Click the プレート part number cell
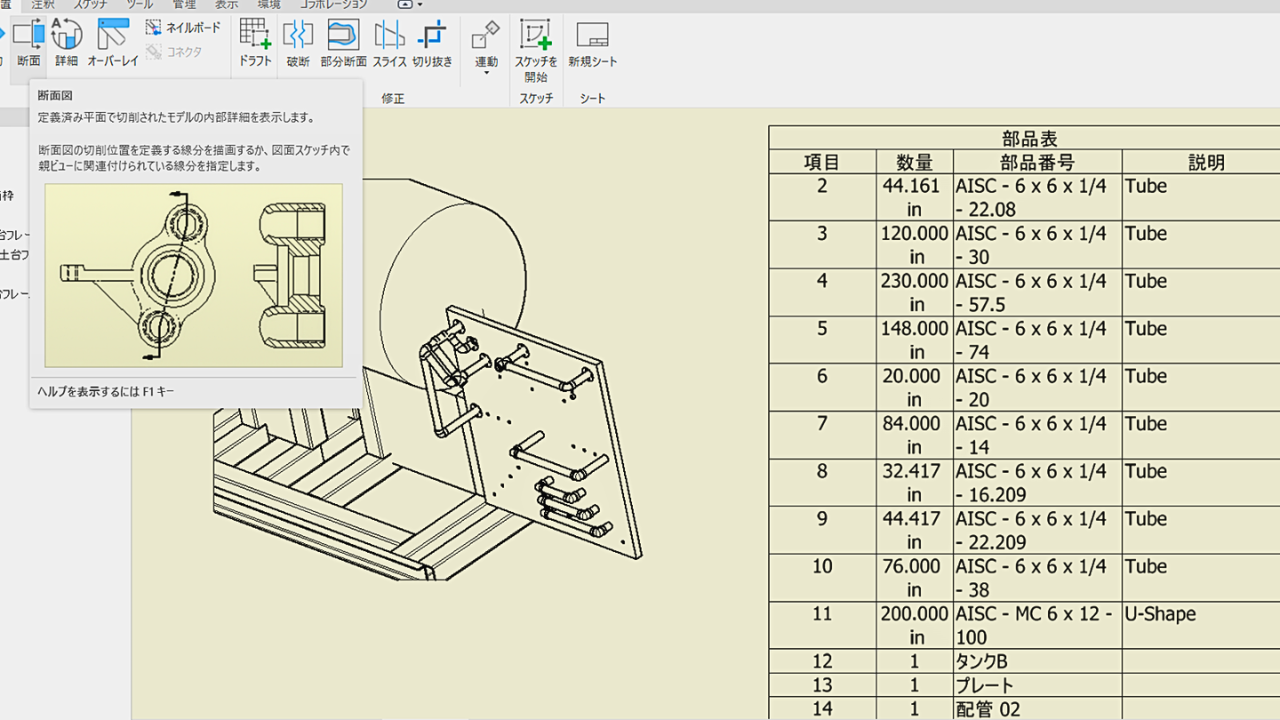1280x720 pixels. coord(1037,685)
